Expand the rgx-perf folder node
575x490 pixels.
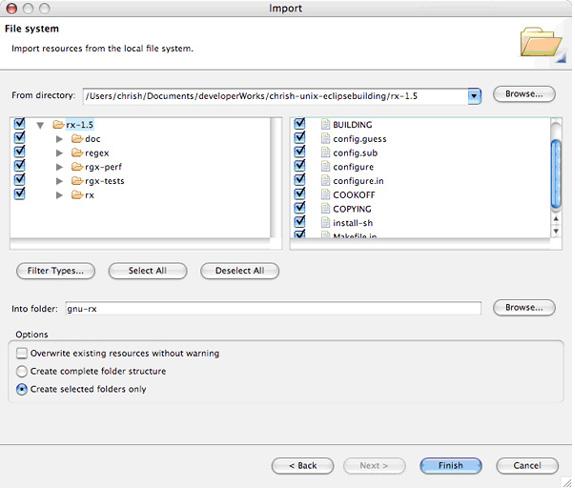59,167
